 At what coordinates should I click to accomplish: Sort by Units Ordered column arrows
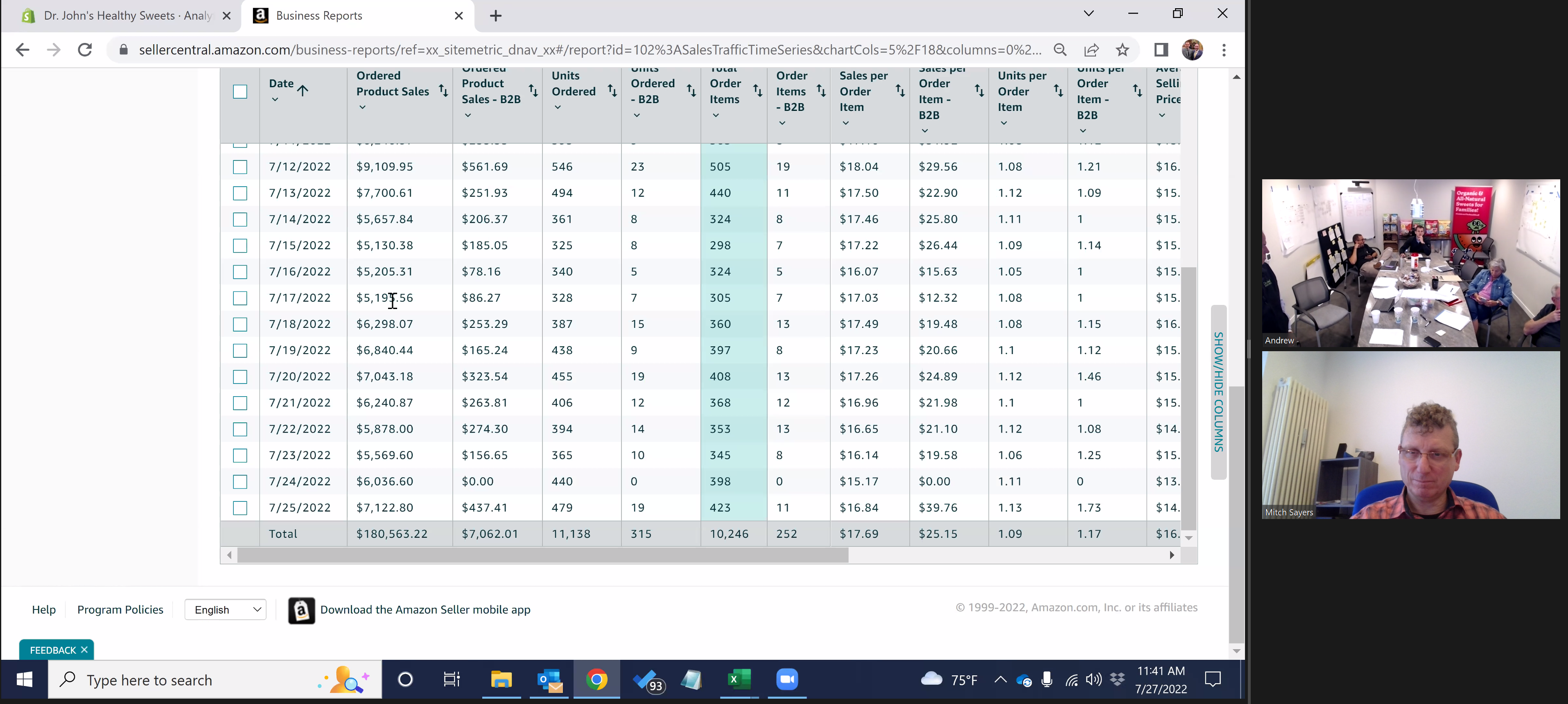tap(612, 91)
